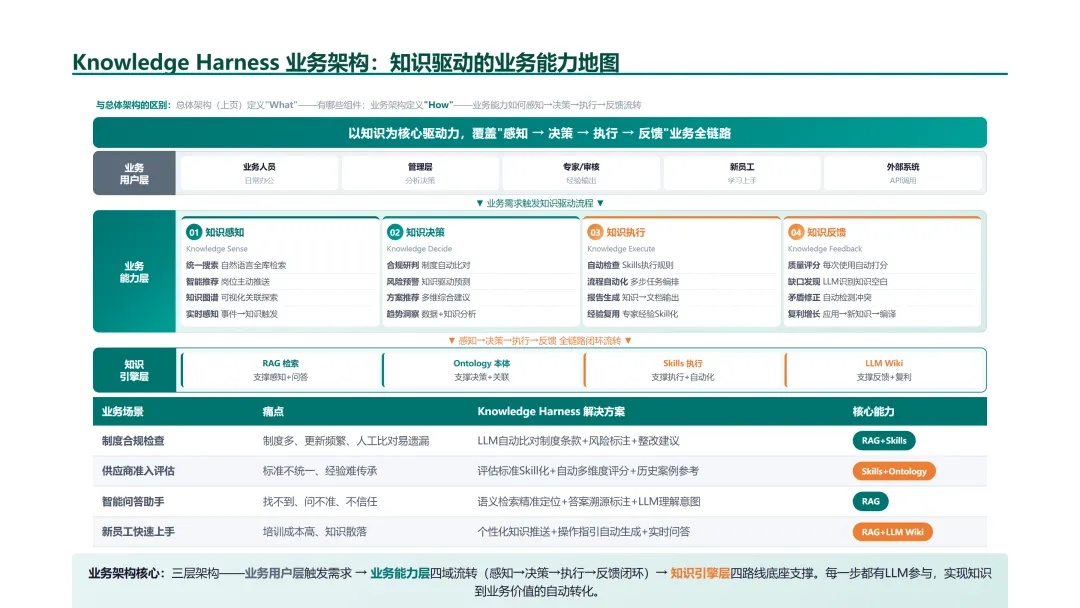Select the Skills 执行 engine card
Screen dimensions: 1080x608
tap(683, 370)
